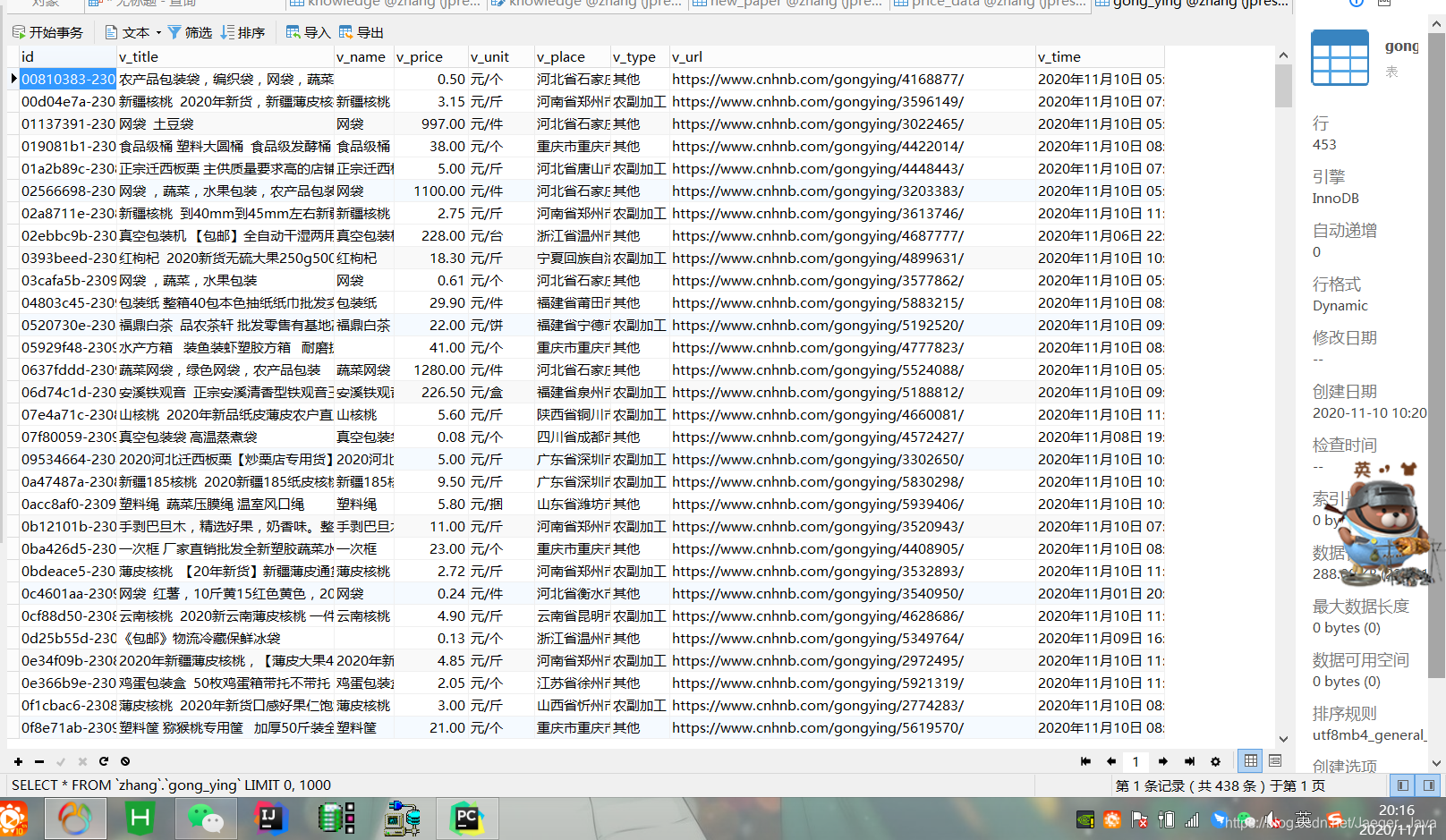The height and width of the screenshot is (840, 1446).
Task: Go to last page of records
Action: 1189,761
